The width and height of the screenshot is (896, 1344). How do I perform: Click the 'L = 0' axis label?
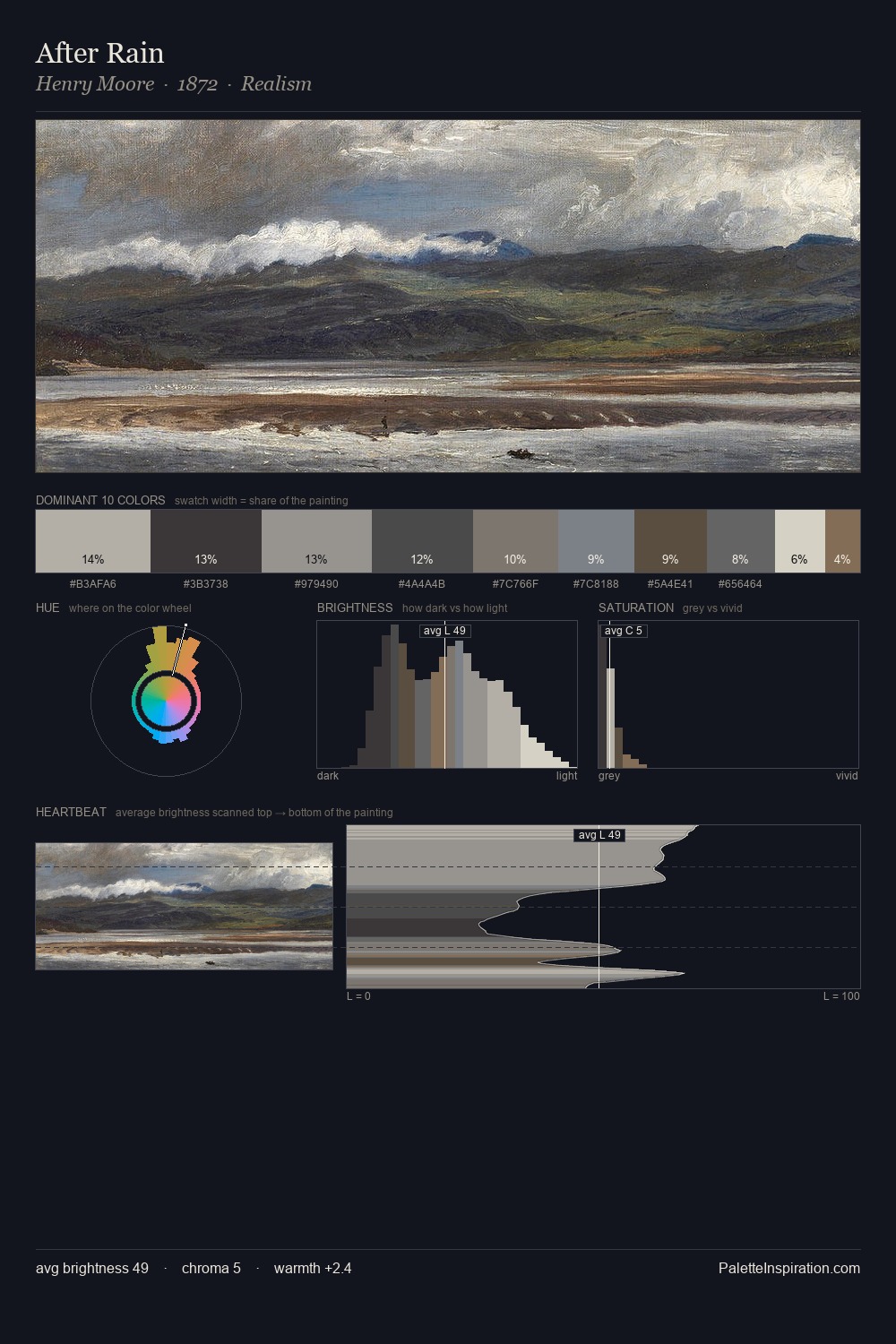pos(358,996)
